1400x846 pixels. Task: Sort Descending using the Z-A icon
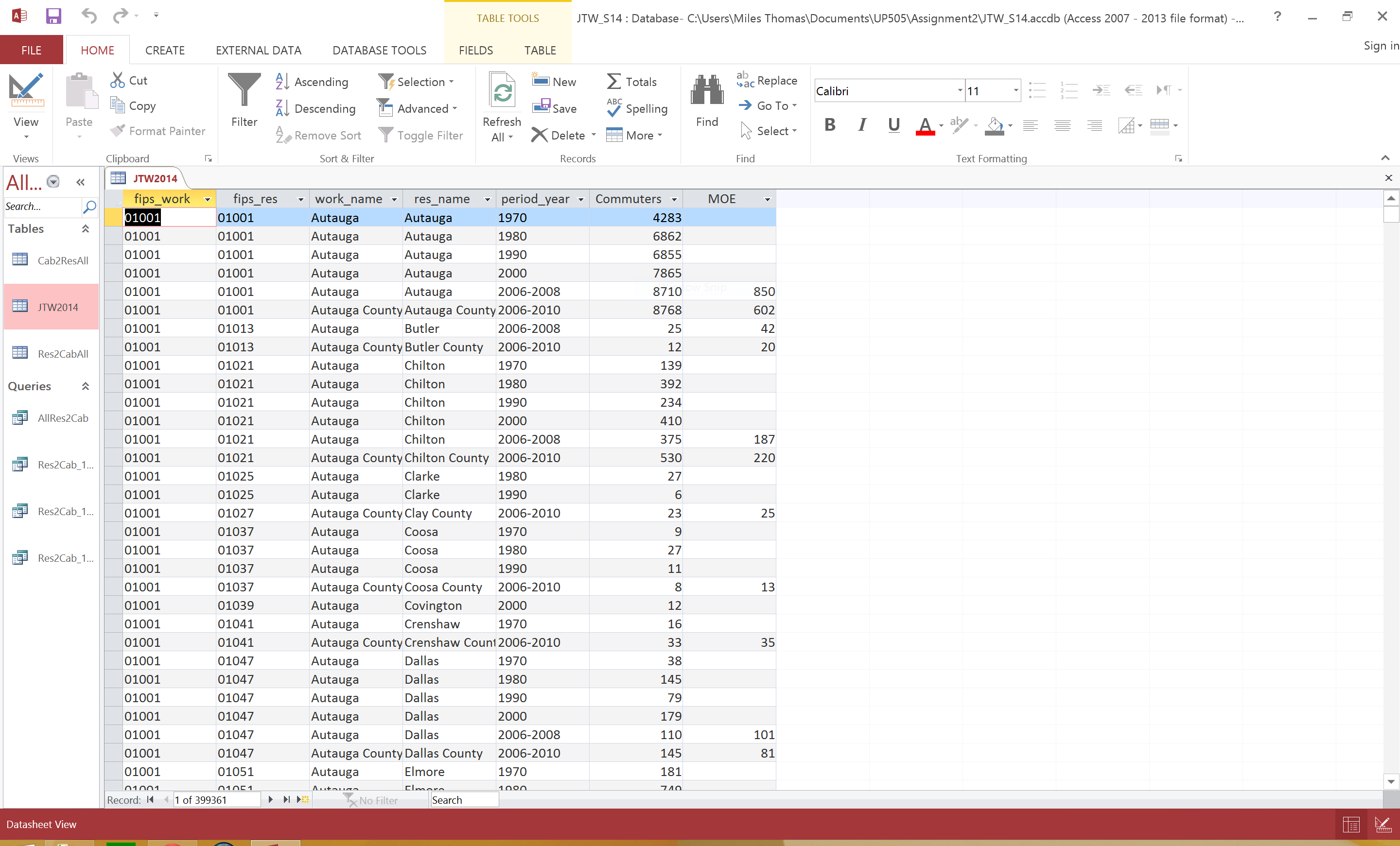pos(282,108)
